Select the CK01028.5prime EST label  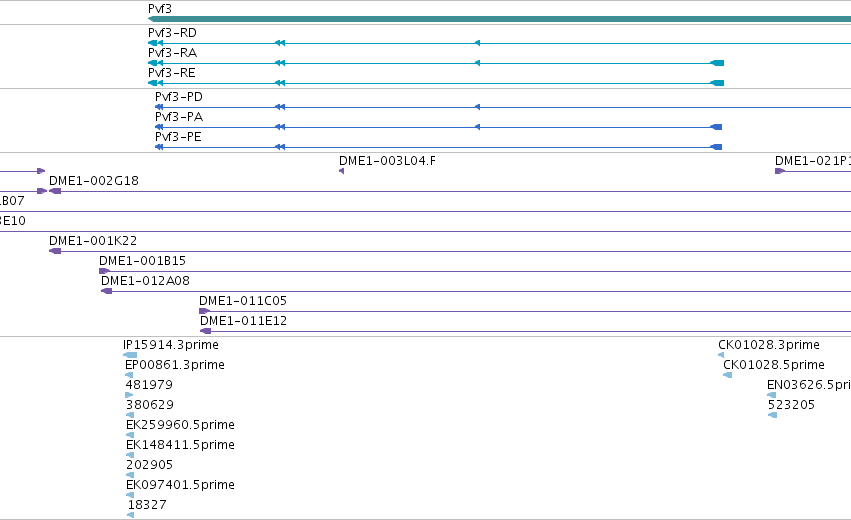pos(774,365)
